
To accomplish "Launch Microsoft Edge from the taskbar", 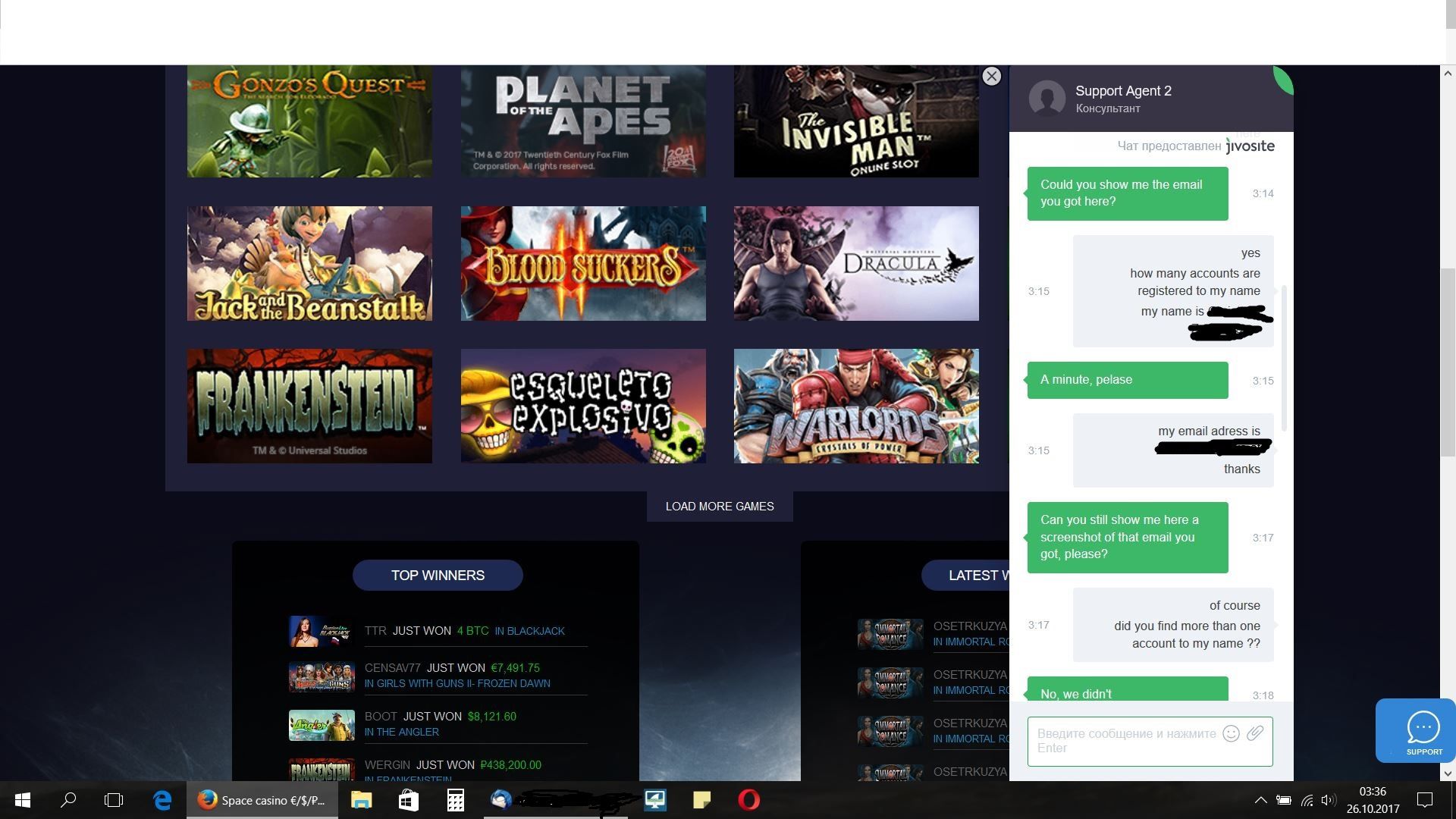I will (162, 800).
